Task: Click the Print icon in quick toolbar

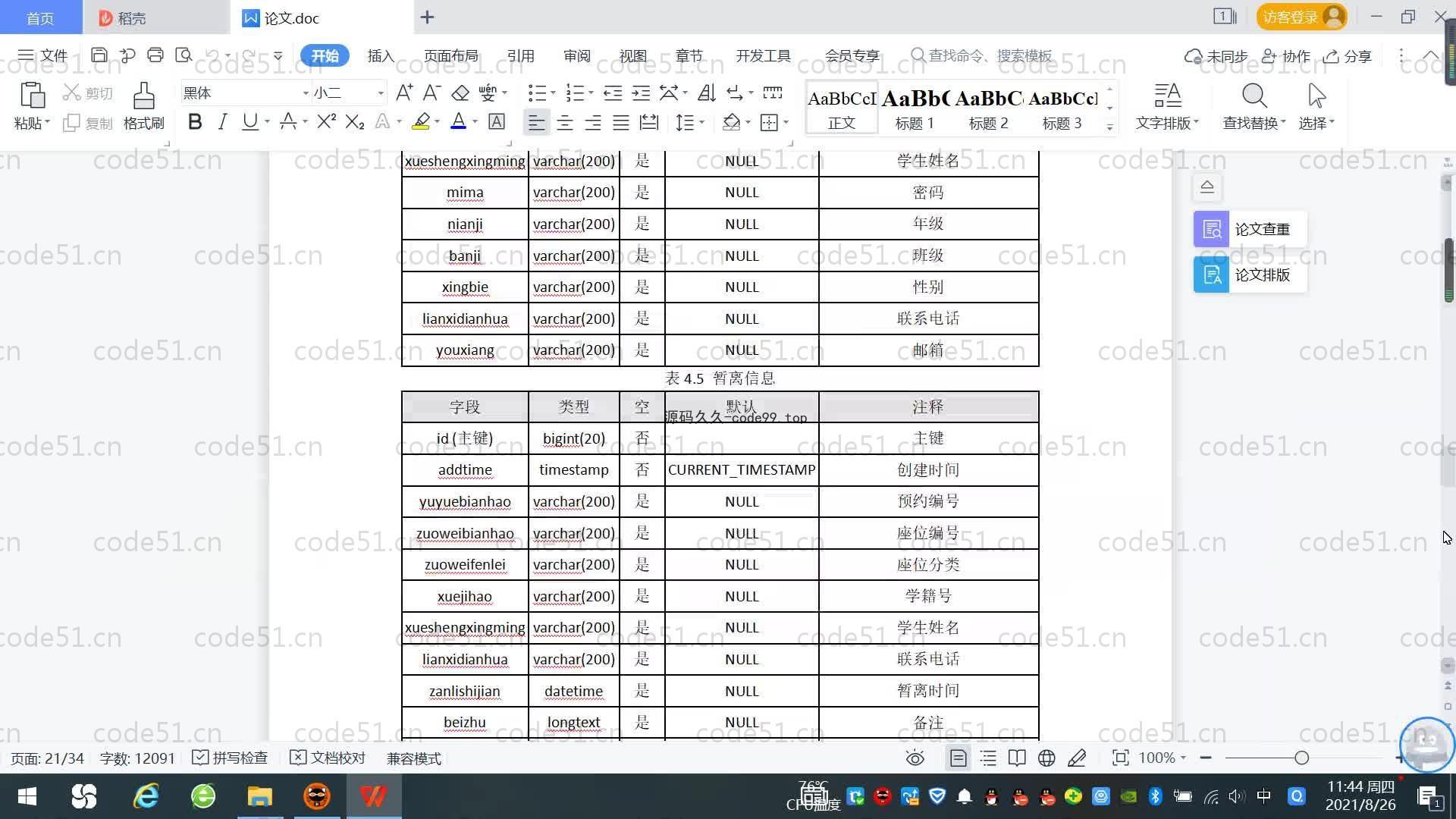Action: [x=155, y=55]
